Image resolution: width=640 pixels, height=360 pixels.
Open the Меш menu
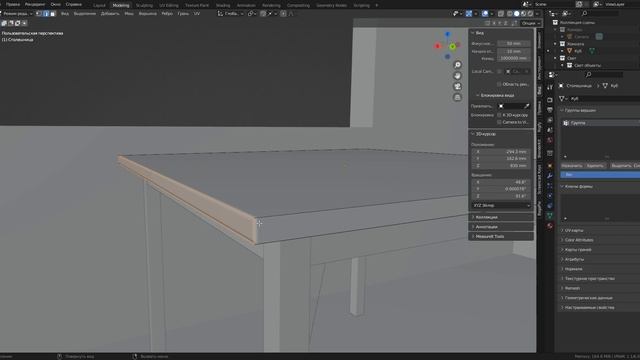click(129, 13)
